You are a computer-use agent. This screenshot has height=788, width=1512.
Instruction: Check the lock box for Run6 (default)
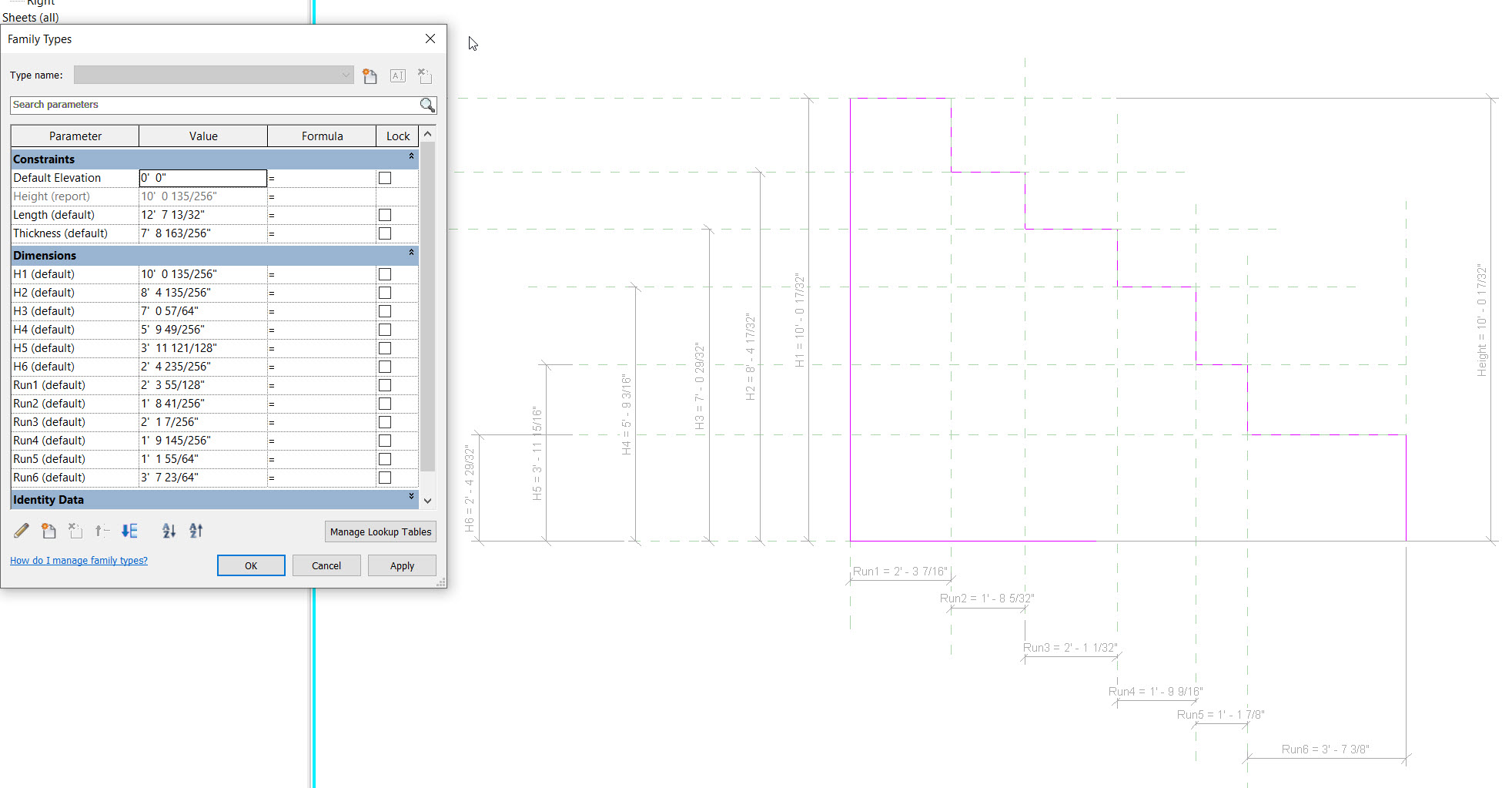tap(385, 478)
